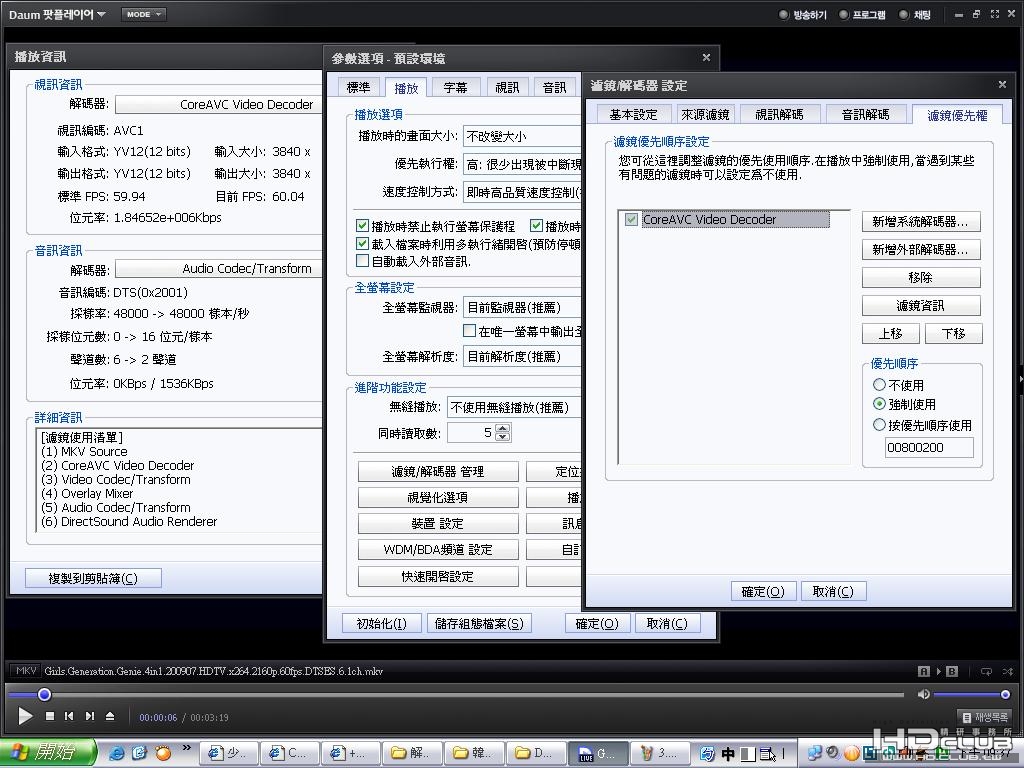Switch to the 來源濾鏡 tab

click(x=705, y=114)
